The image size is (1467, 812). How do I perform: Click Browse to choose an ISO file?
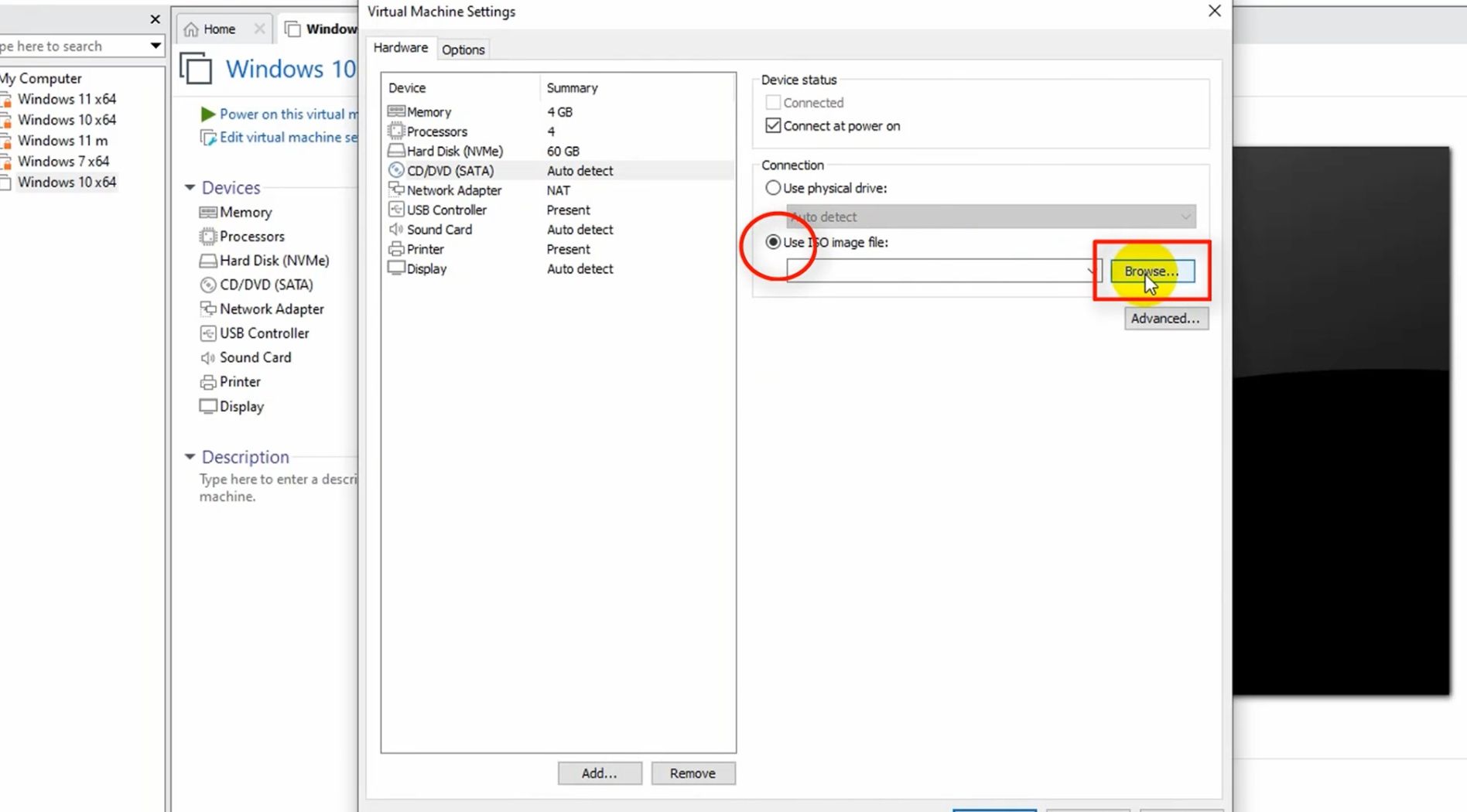[1152, 271]
